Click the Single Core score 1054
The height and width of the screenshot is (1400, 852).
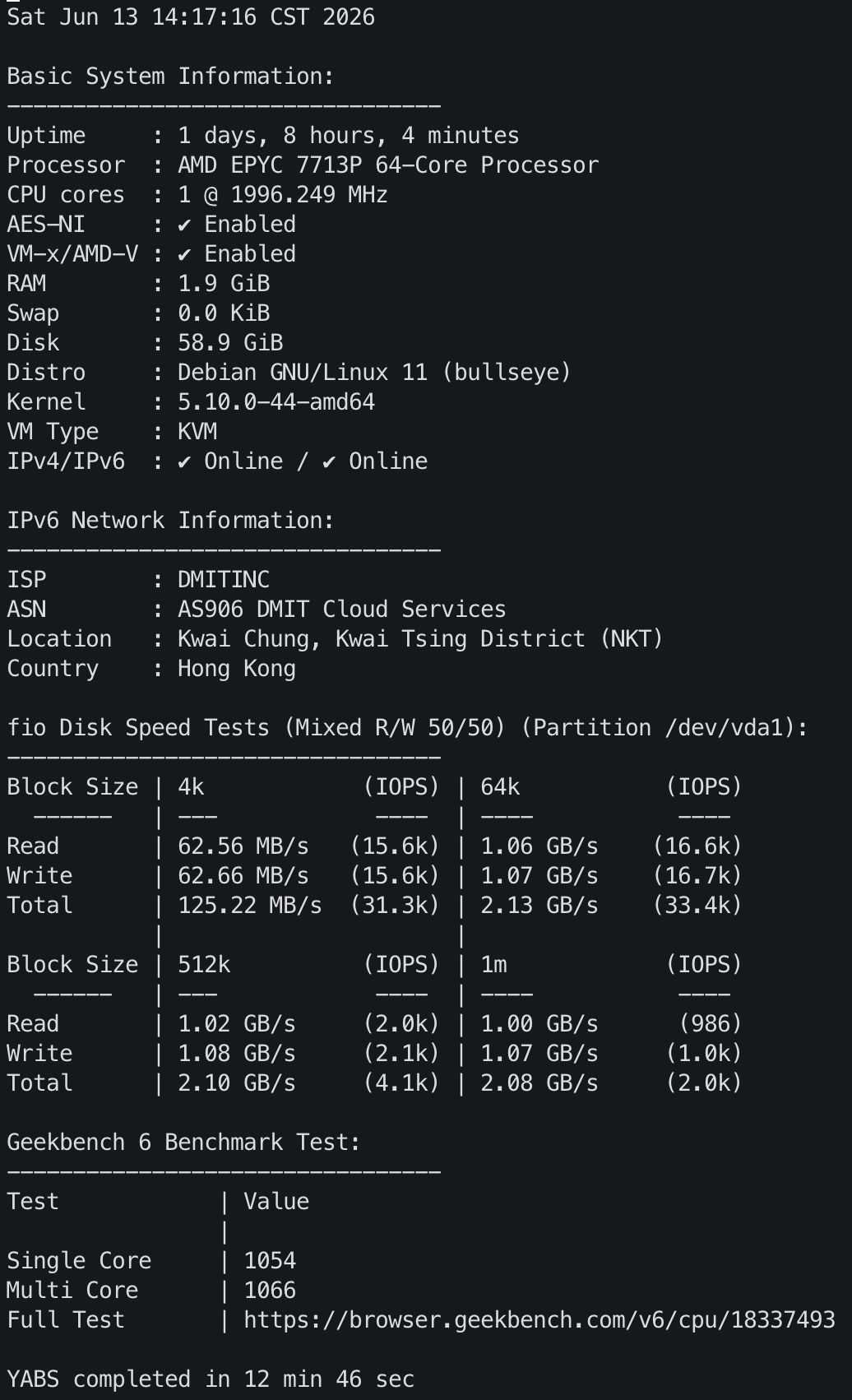tap(270, 1261)
